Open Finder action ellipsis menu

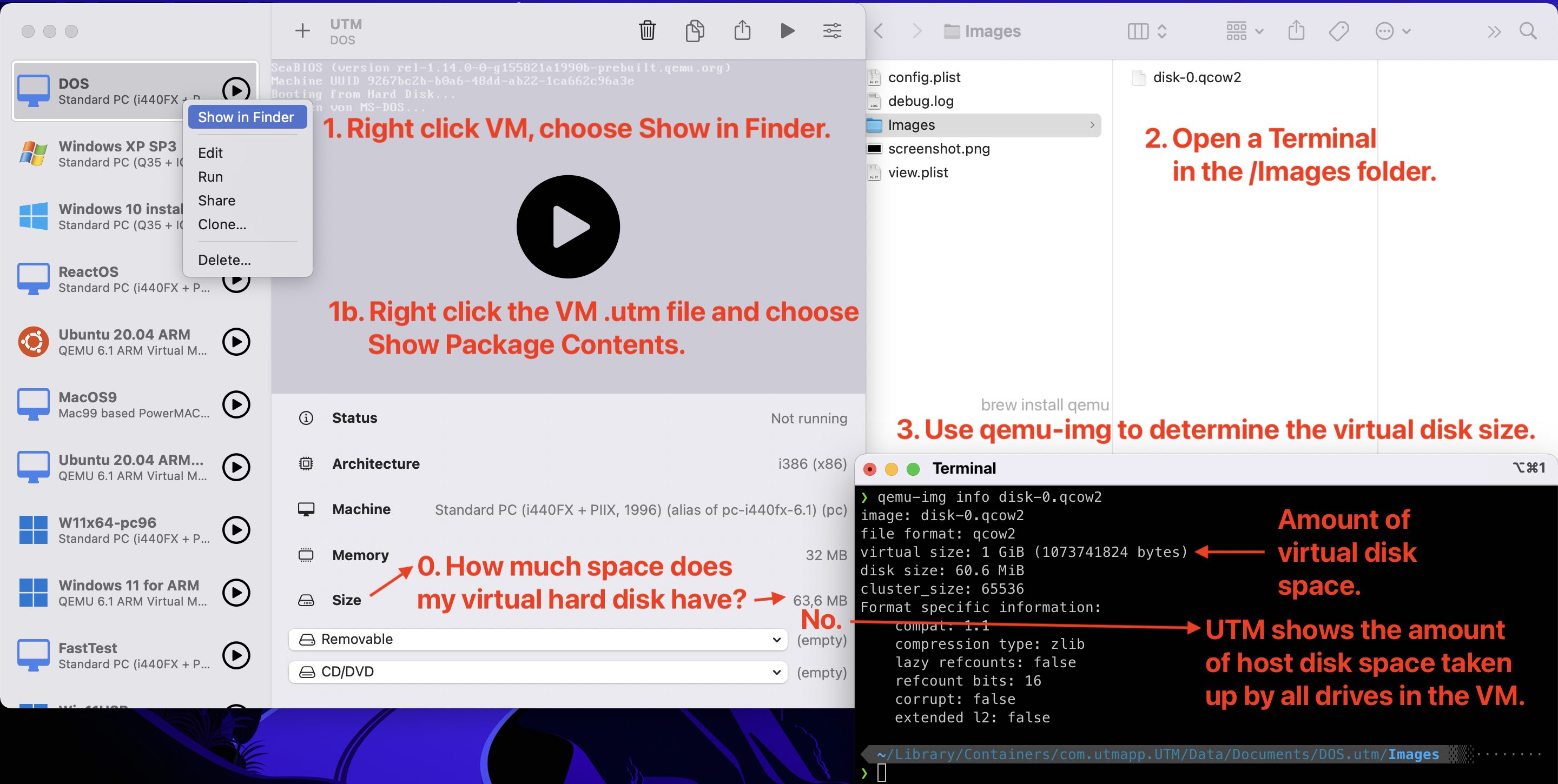(x=1392, y=31)
